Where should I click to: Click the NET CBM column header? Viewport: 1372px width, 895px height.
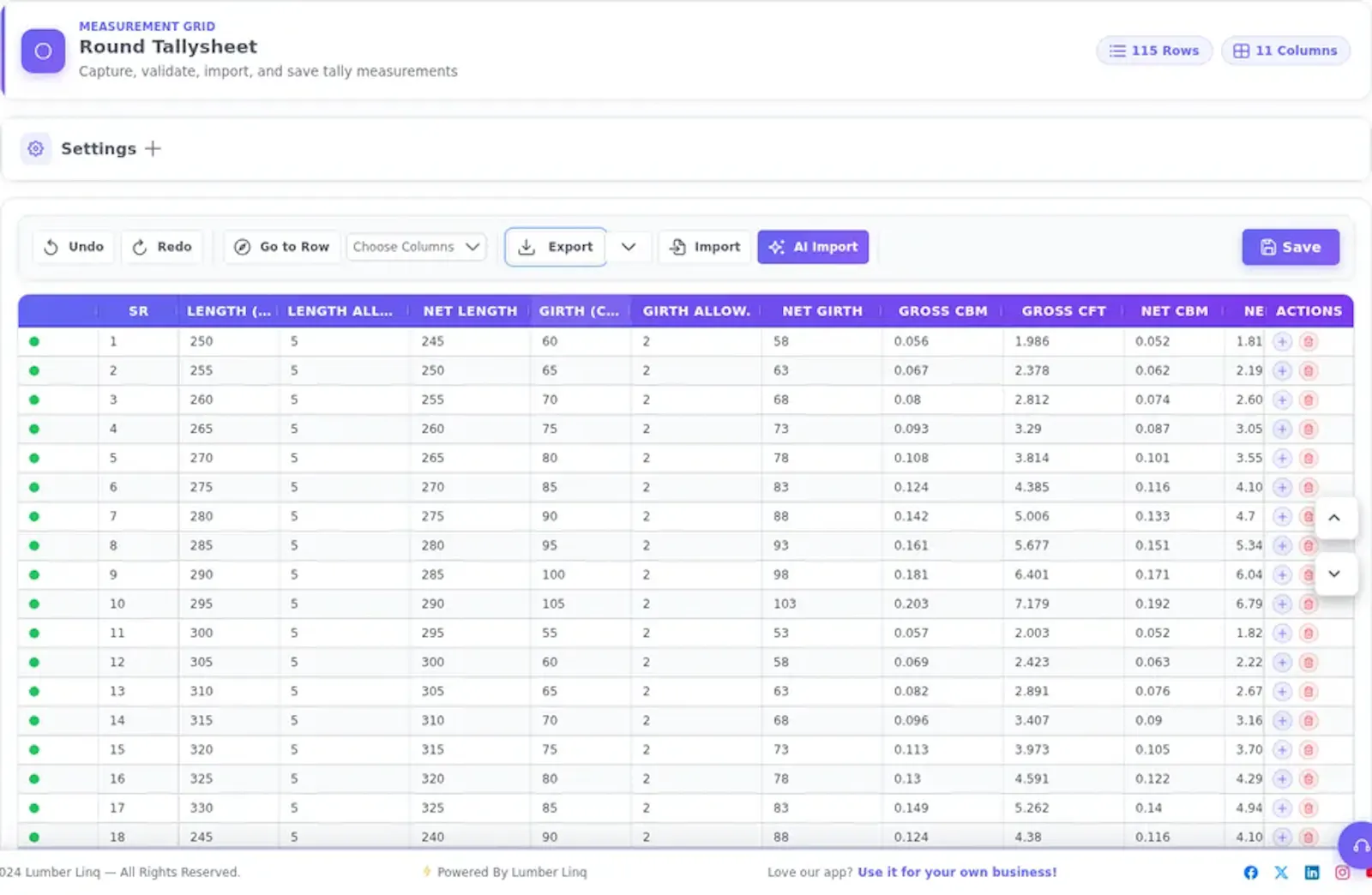coord(1174,311)
